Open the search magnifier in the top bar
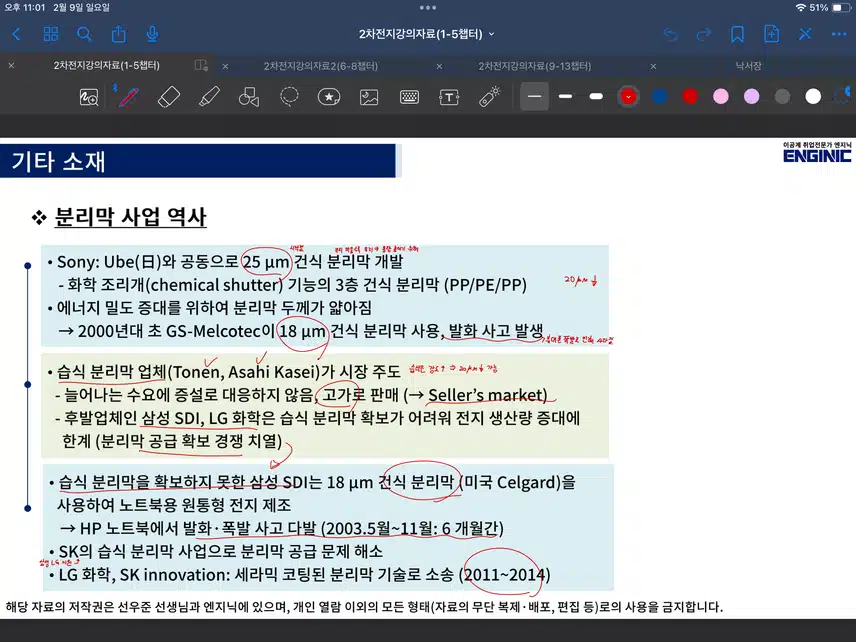The height and width of the screenshot is (642, 856). (84, 34)
